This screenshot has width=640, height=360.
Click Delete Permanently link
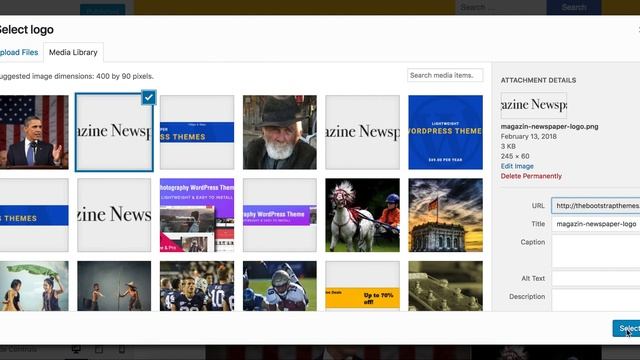pos(531,176)
